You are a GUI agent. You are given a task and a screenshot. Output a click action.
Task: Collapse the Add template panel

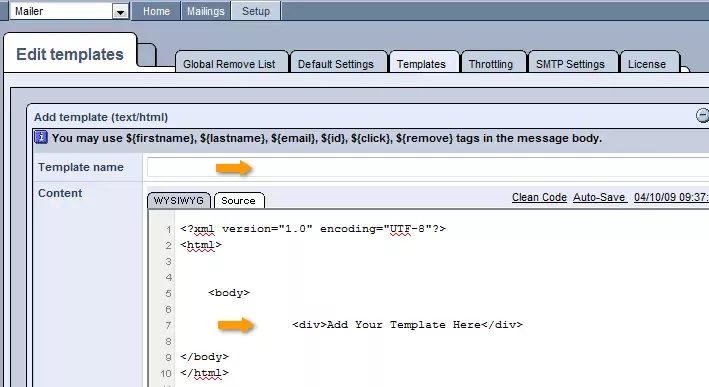tap(702, 116)
